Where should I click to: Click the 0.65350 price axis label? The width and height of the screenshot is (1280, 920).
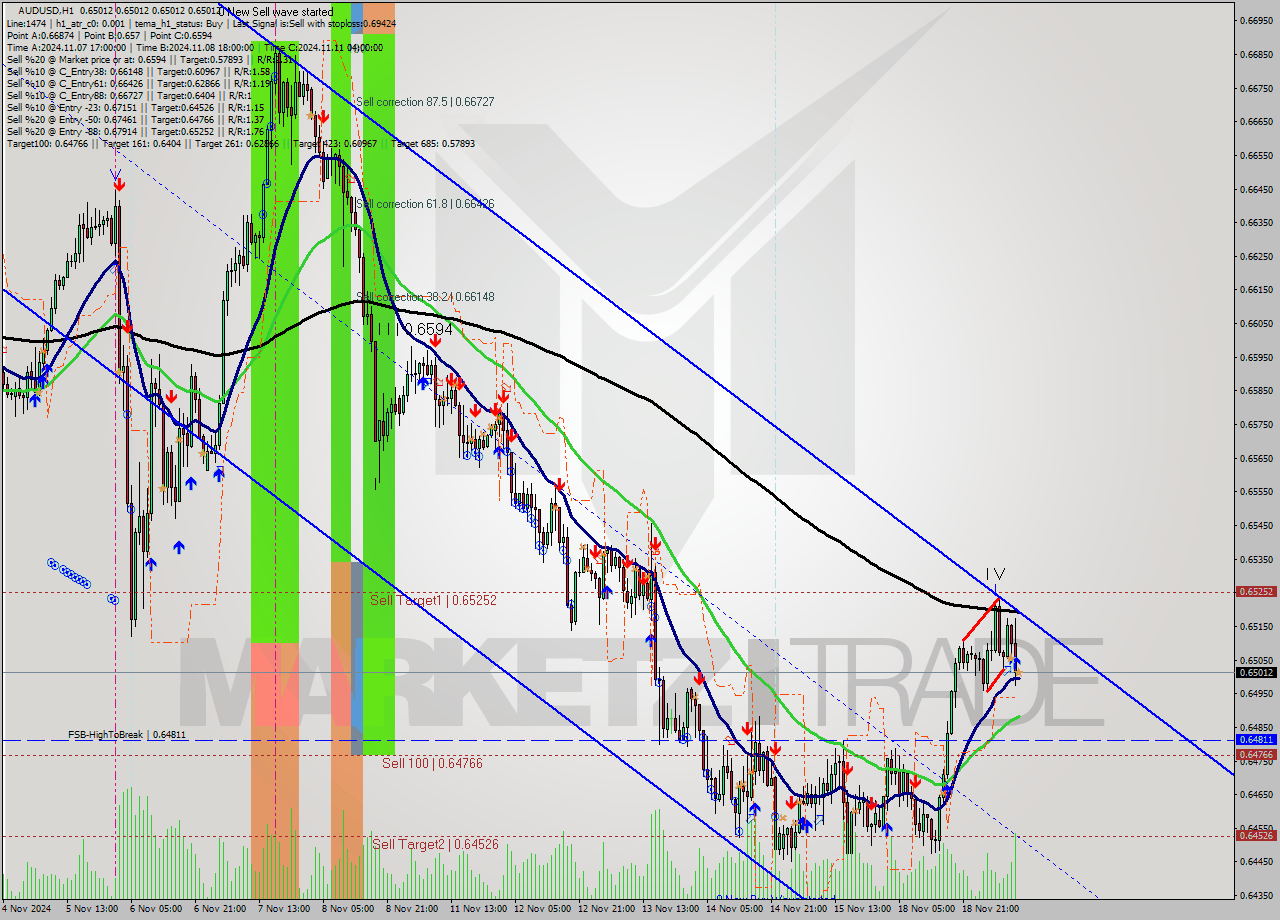click(1257, 559)
